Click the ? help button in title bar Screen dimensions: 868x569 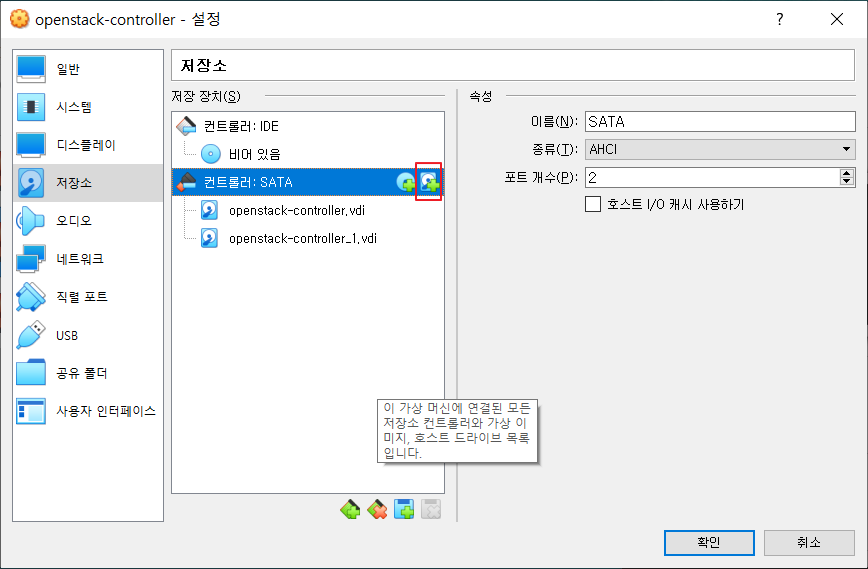point(780,19)
